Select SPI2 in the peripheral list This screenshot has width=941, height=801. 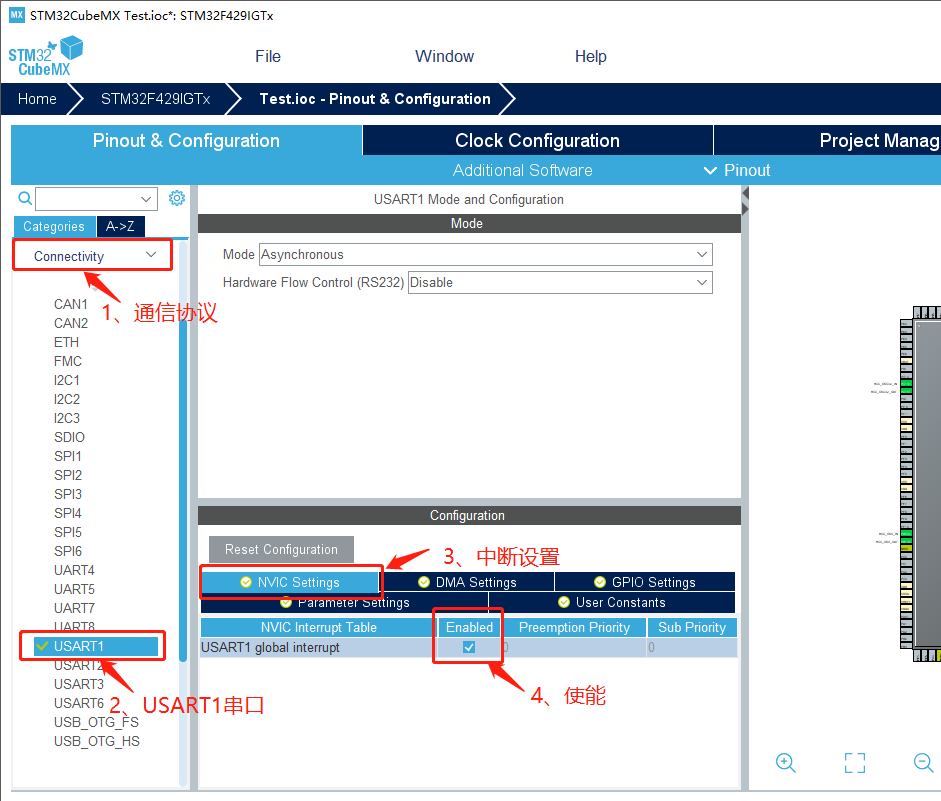coord(68,475)
